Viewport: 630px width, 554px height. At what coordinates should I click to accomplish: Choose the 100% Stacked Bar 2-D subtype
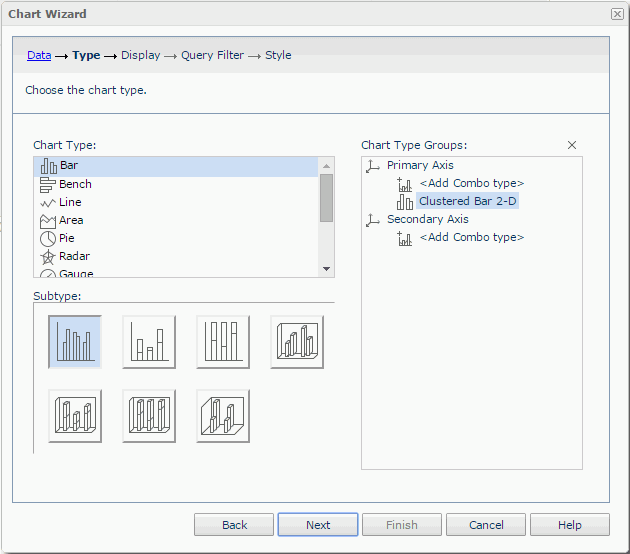click(223, 342)
